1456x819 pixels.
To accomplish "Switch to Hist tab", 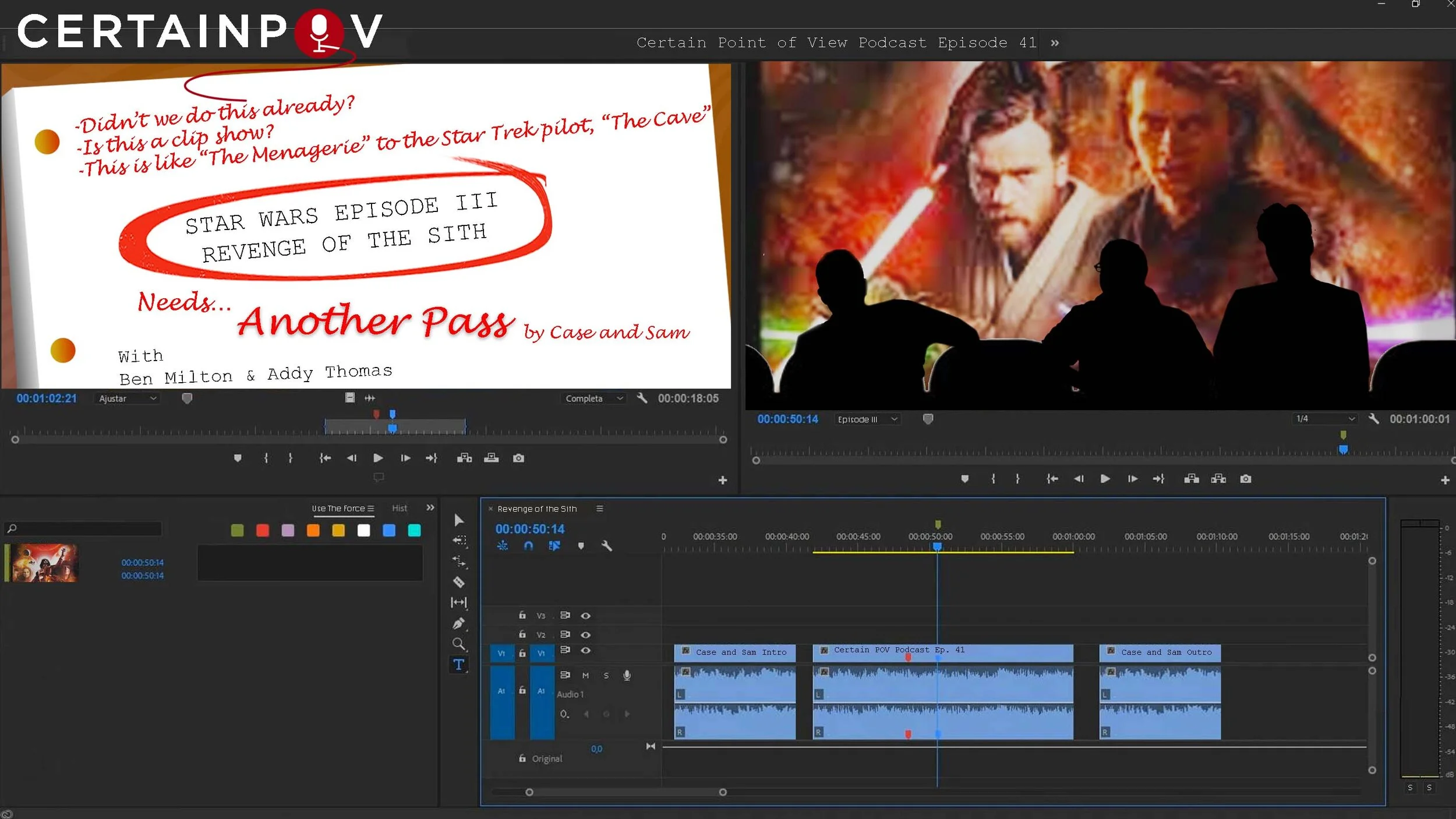I will point(400,509).
